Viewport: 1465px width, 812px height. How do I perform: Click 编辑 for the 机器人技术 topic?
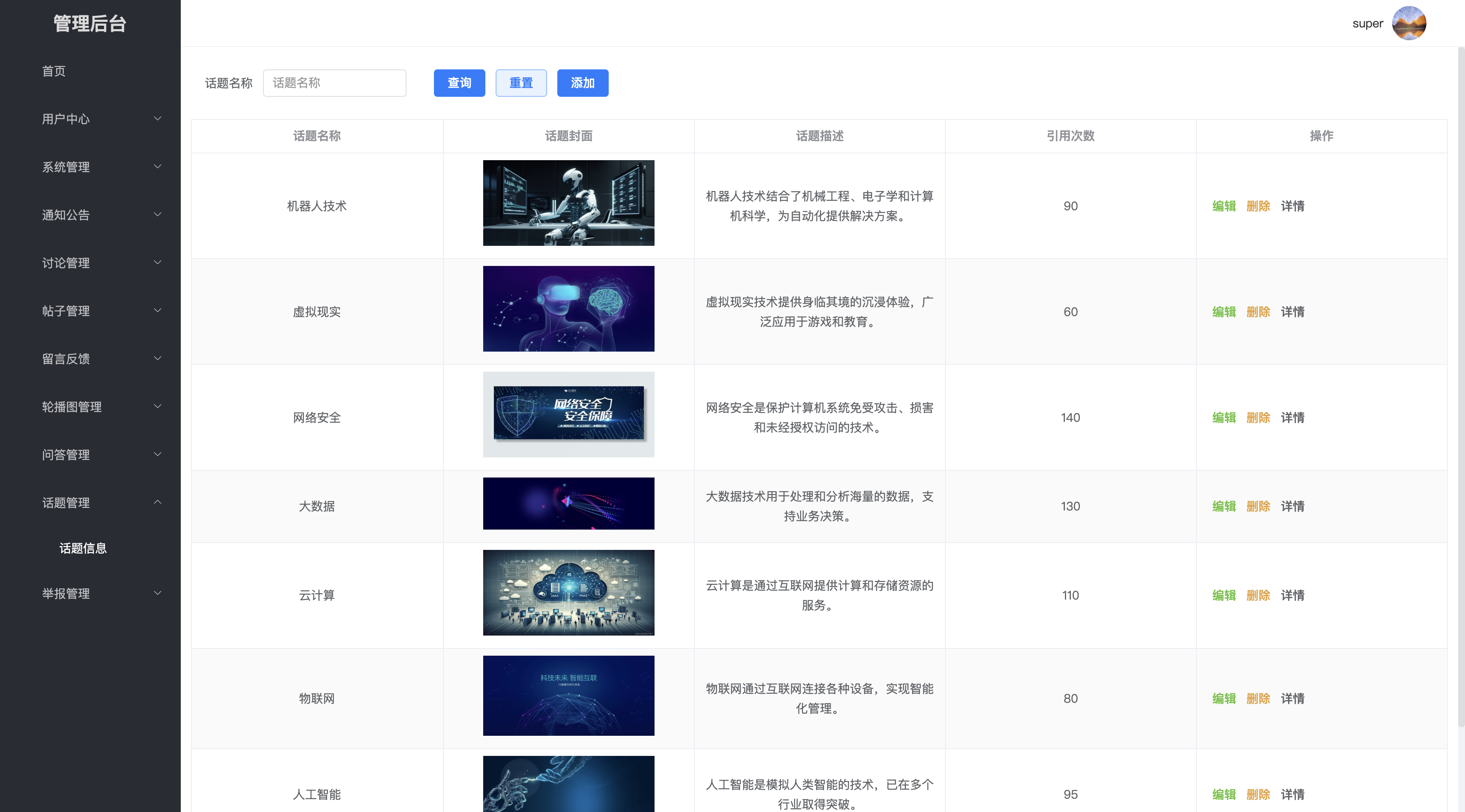tap(1223, 206)
